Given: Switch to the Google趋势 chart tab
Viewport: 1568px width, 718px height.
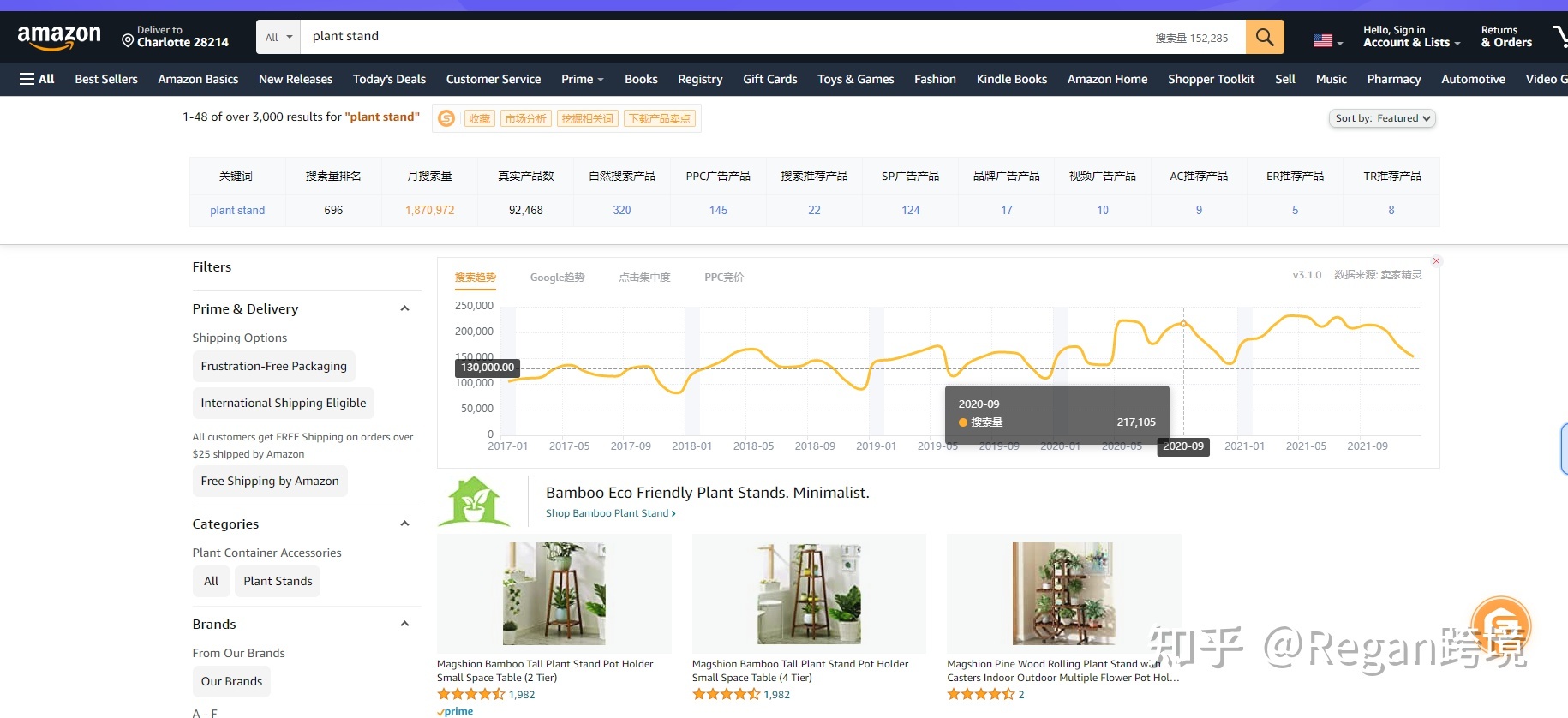Looking at the screenshot, I should (x=557, y=278).
